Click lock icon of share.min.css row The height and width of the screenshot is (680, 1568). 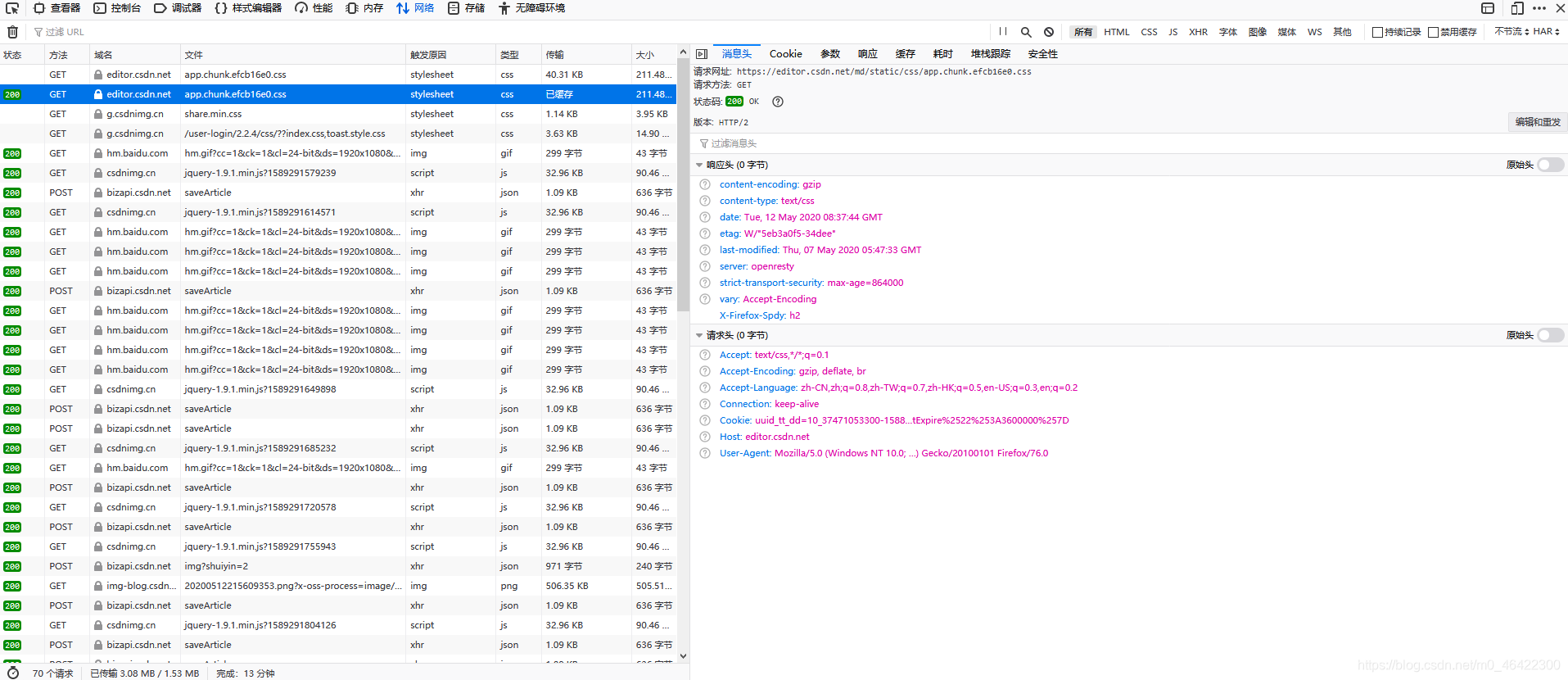coord(98,114)
